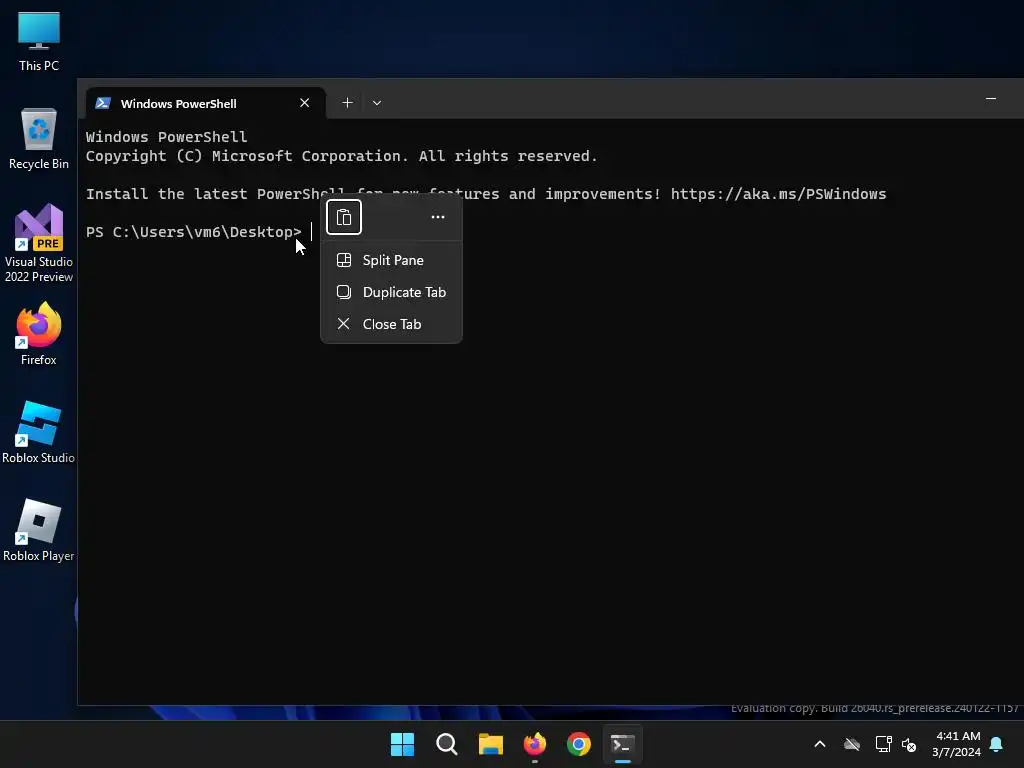Screen dimensions: 1024x768
Task: Select the This PC desktop icon
Action: pyautogui.click(x=39, y=40)
